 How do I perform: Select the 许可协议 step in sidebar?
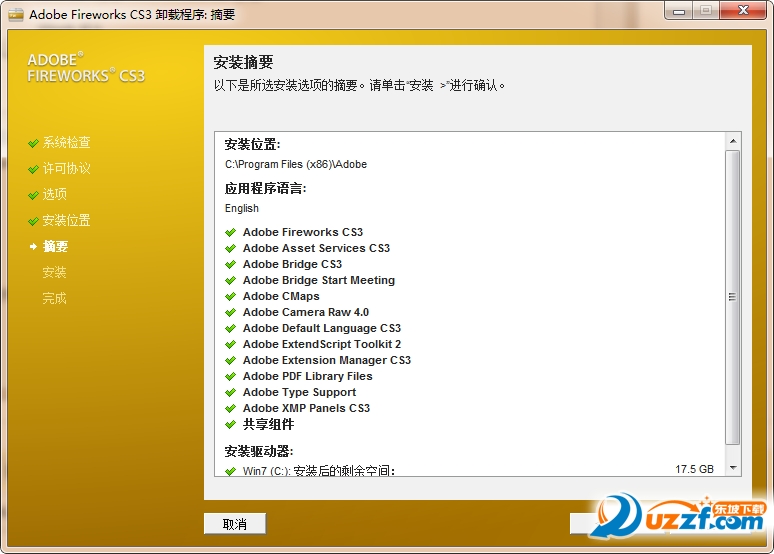click(66, 169)
